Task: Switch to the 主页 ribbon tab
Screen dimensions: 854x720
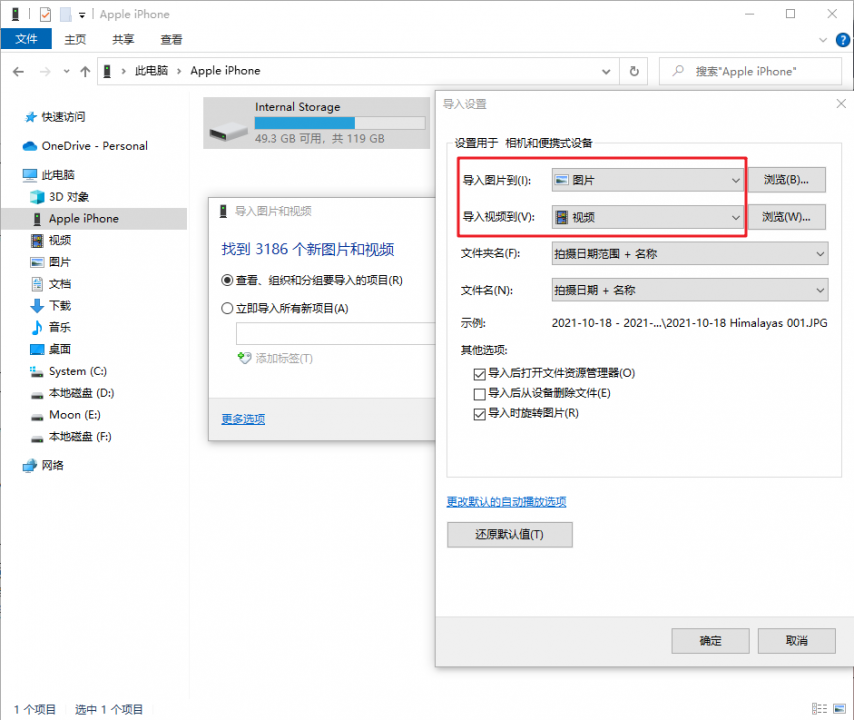Action: pos(75,39)
